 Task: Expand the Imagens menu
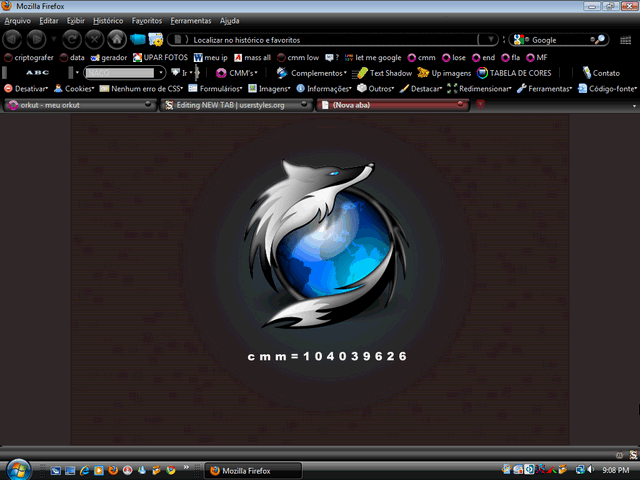click(x=269, y=89)
